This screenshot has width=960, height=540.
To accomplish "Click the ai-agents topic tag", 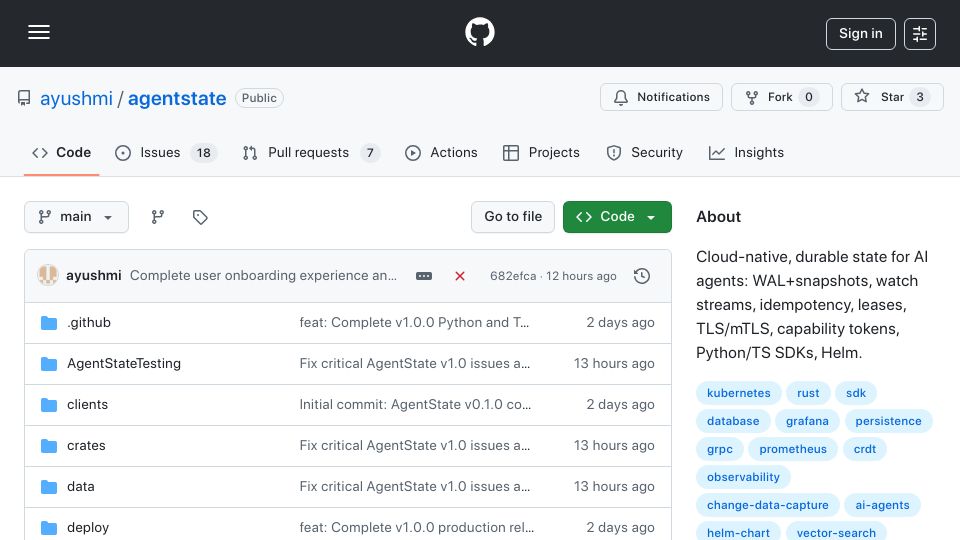I will tap(882, 506).
